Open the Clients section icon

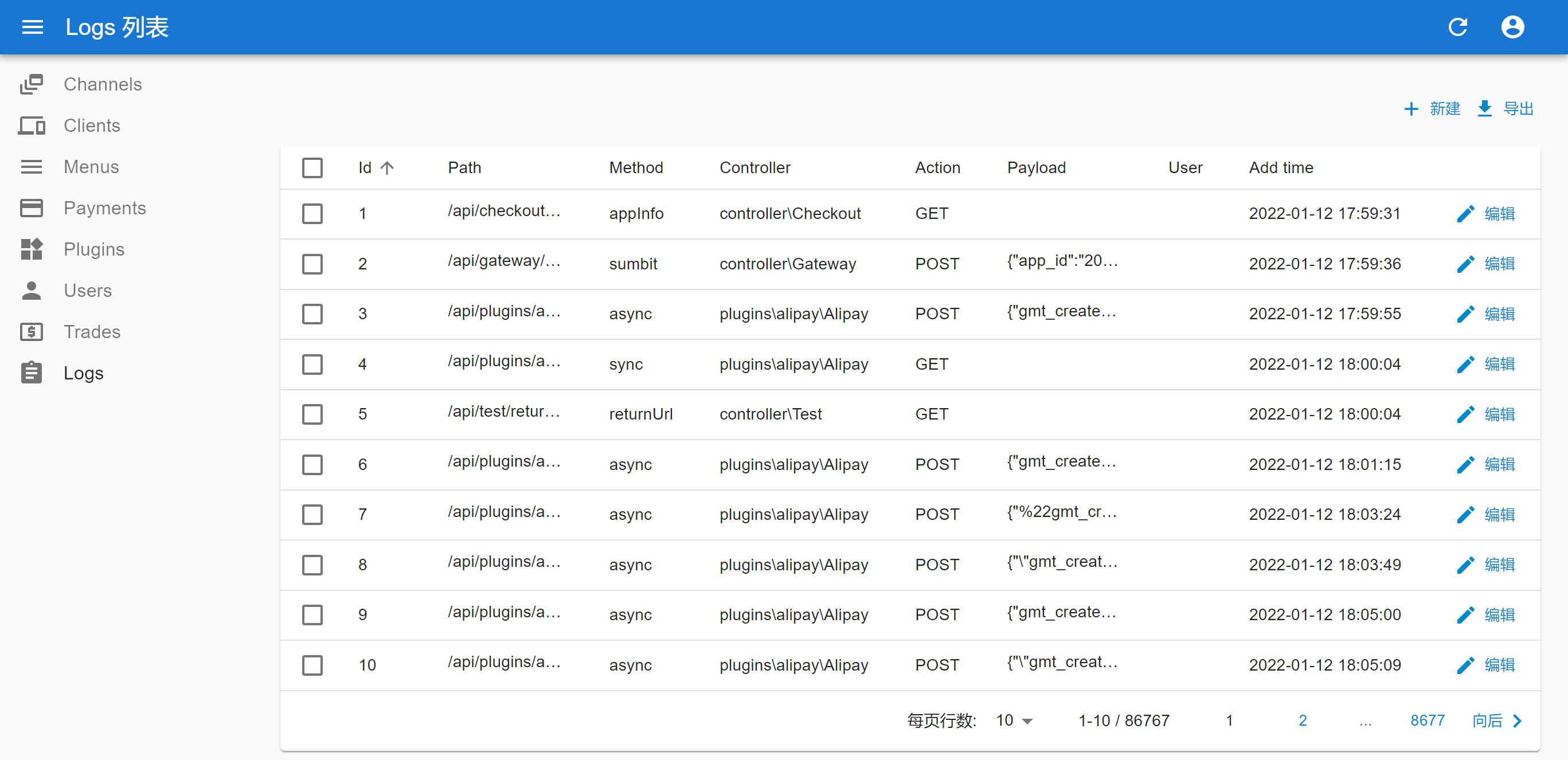tap(32, 126)
